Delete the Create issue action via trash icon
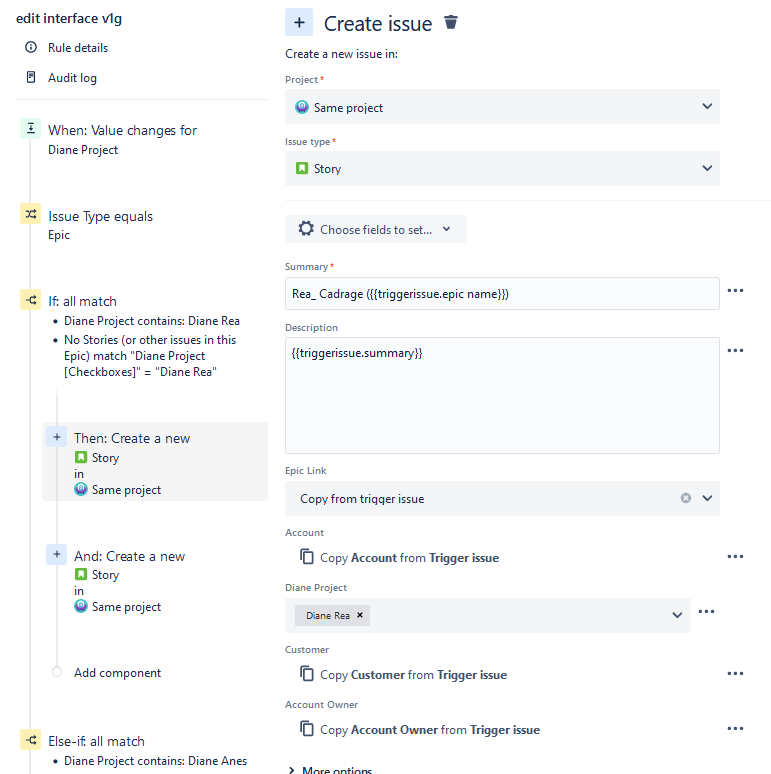Image resolution: width=771 pixels, height=774 pixels. click(x=451, y=23)
